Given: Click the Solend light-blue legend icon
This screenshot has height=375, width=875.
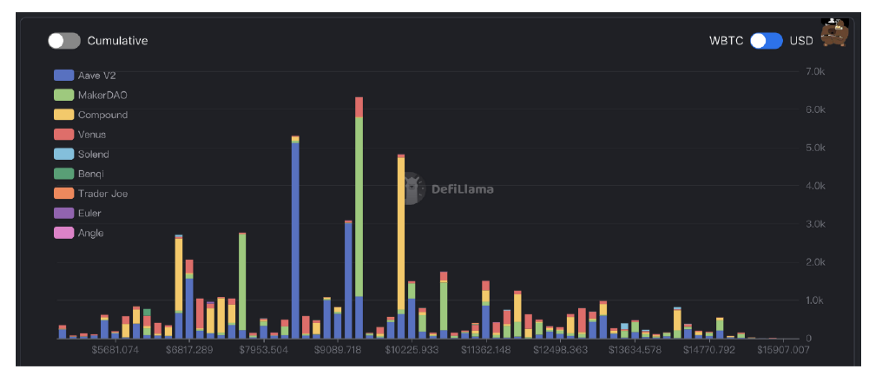Looking at the screenshot, I should click(x=64, y=154).
